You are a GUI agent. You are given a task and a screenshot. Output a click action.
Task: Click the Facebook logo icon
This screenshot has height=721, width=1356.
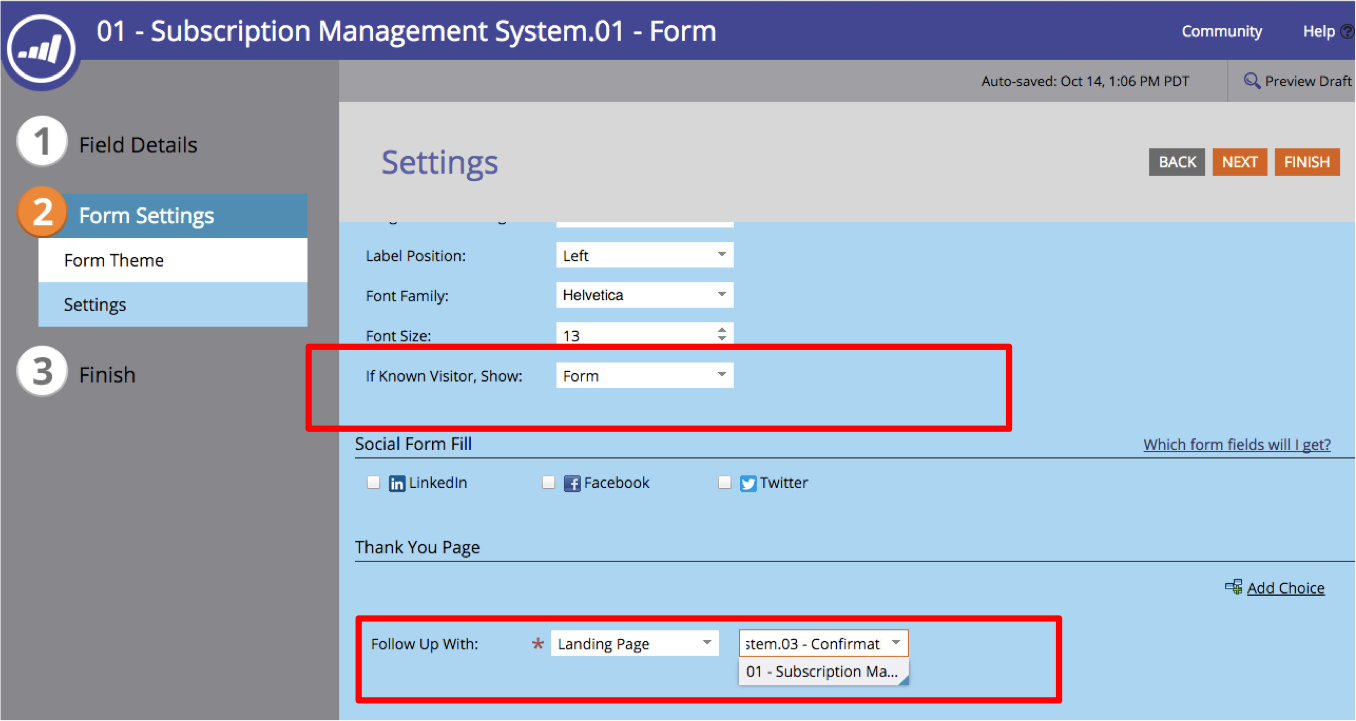coord(573,484)
